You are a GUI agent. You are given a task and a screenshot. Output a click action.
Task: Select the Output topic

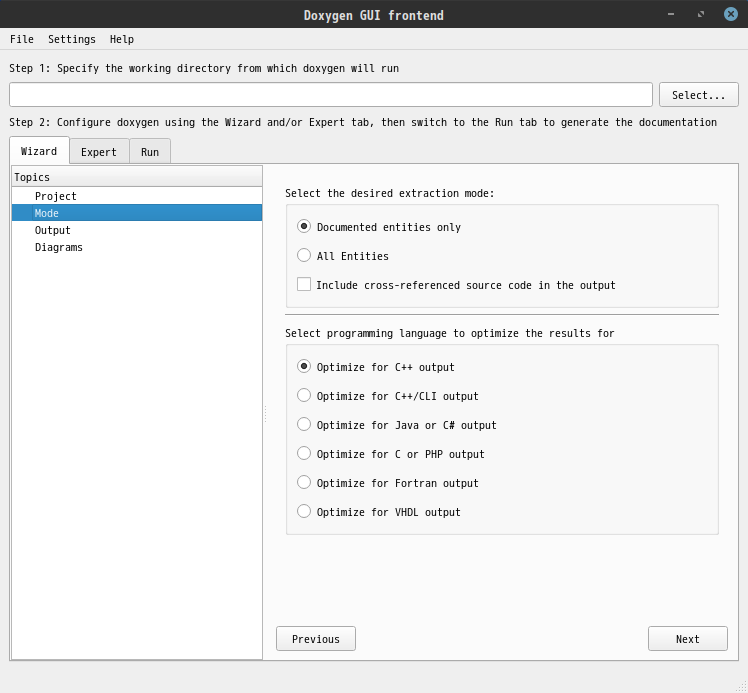pyautogui.click(x=137, y=230)
